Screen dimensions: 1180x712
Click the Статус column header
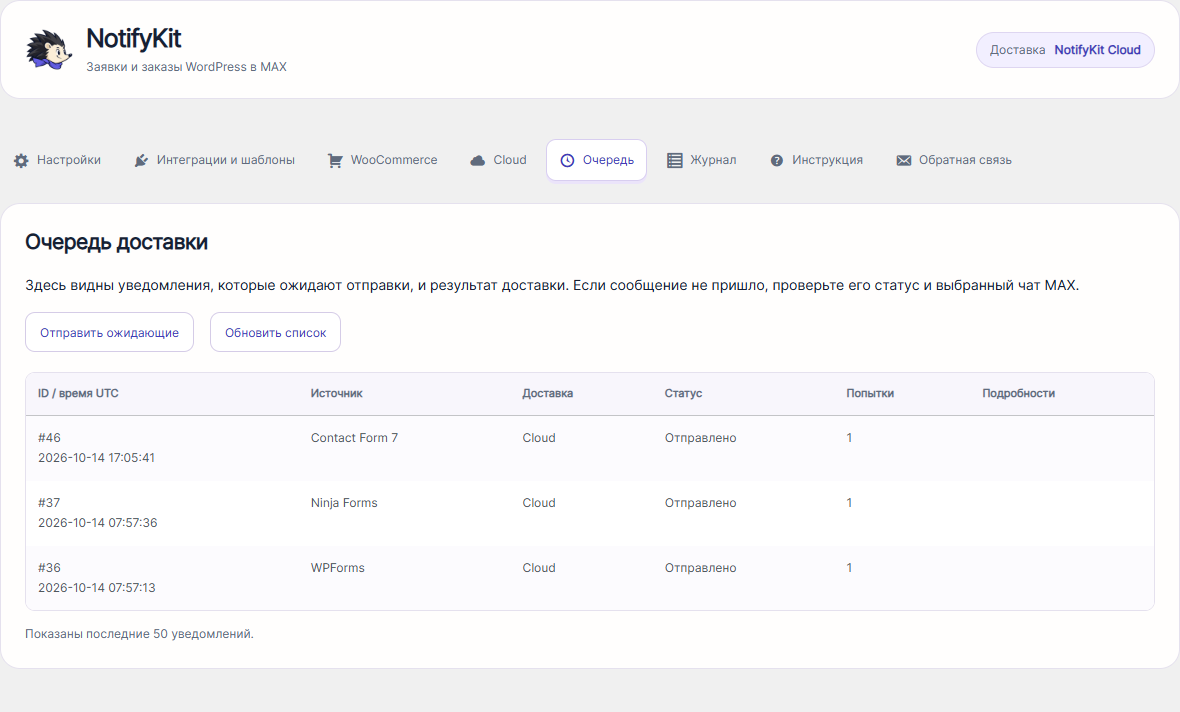click(x=683, y=393)
